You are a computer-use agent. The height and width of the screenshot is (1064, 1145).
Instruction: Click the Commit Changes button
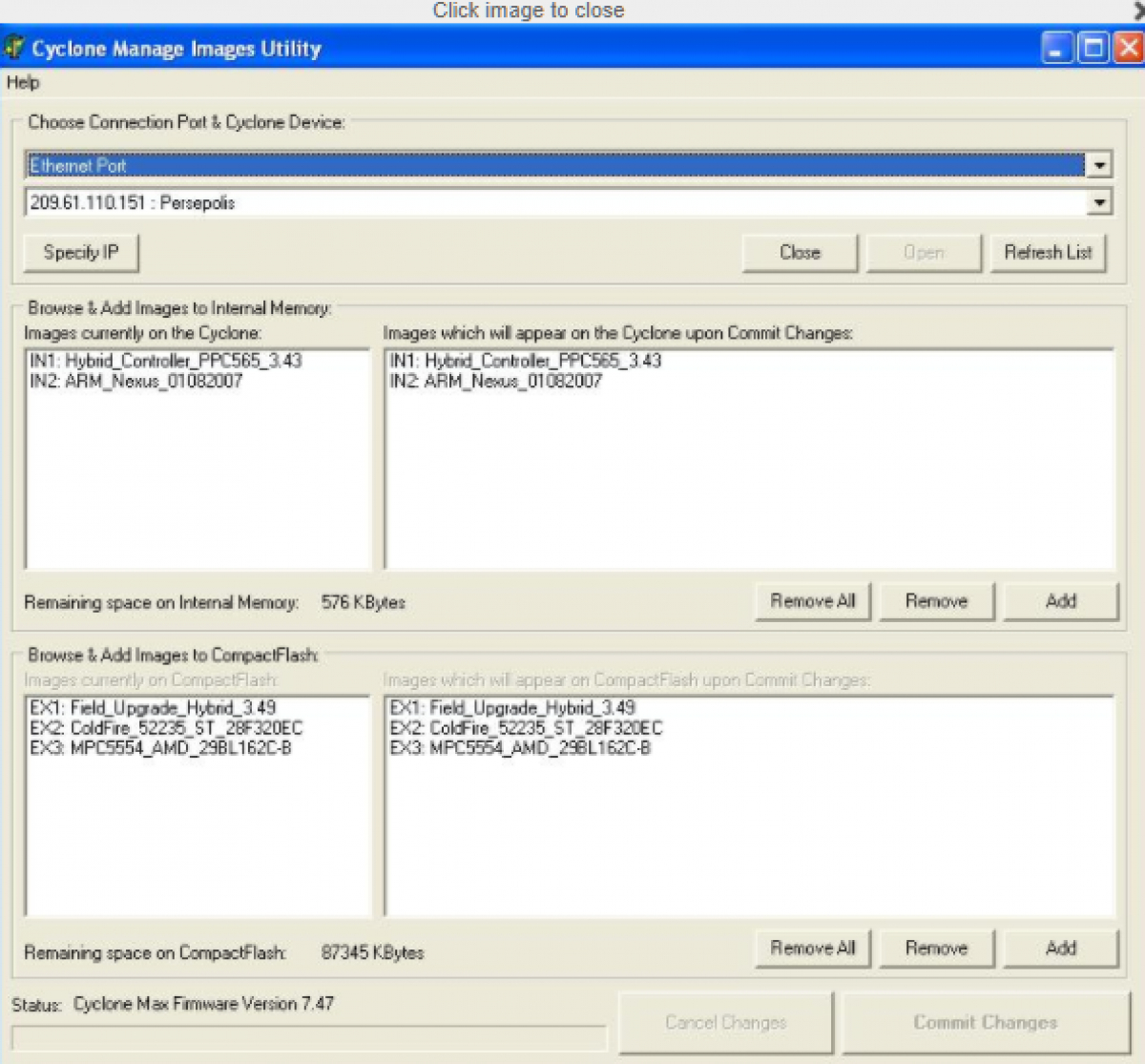[985, 1023]
